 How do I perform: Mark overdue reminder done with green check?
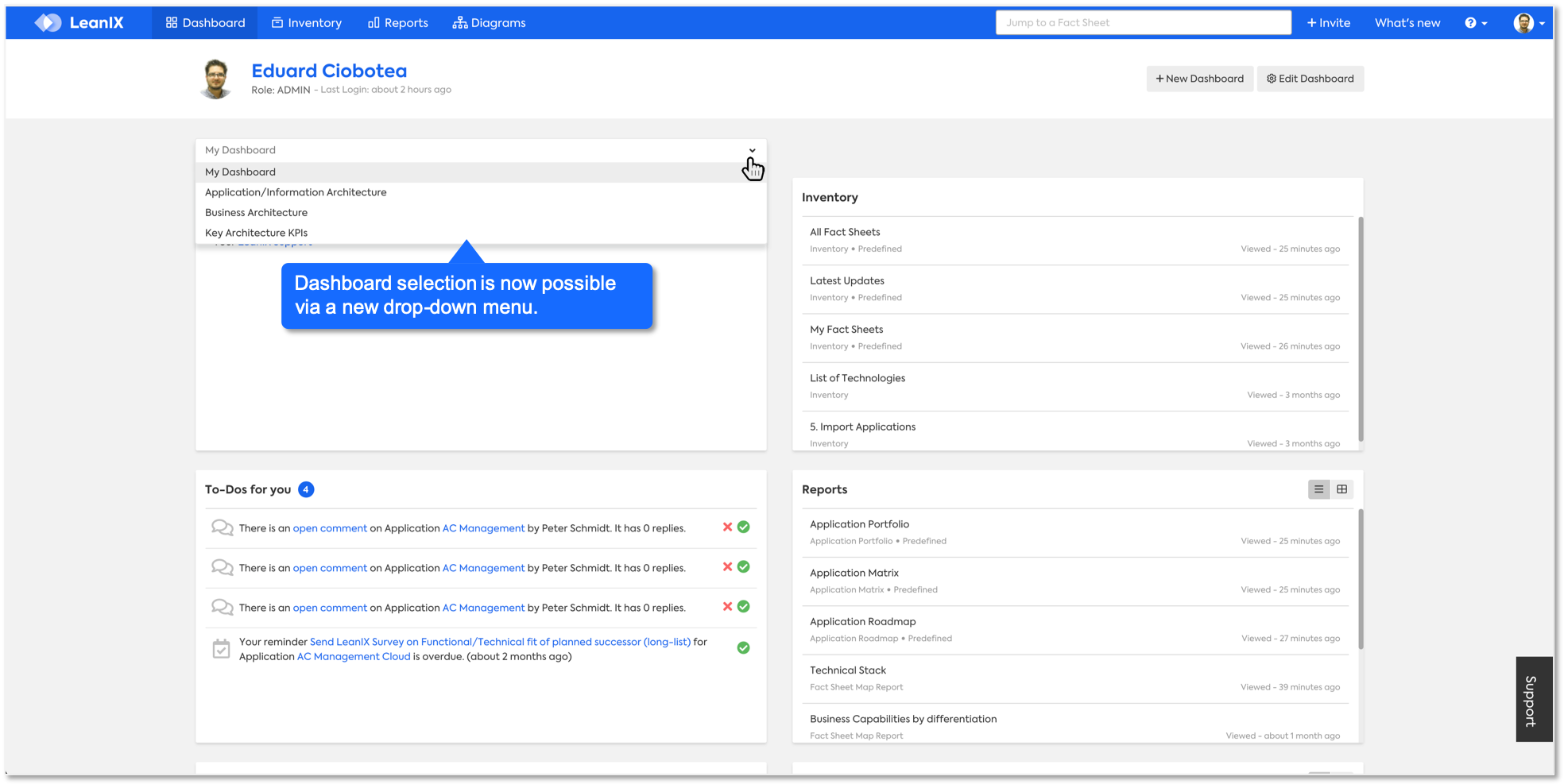point(744,648)
